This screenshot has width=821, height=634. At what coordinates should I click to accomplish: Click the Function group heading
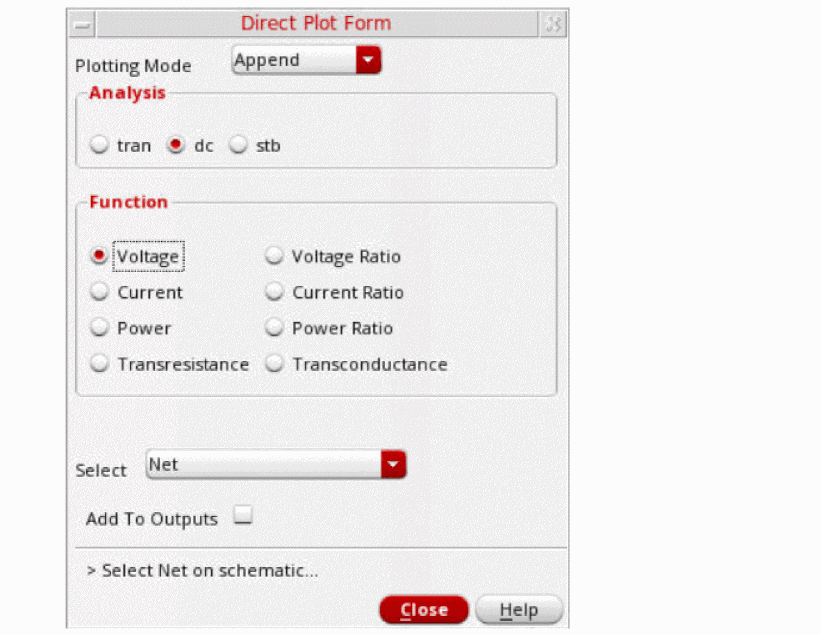tap(128, 202)
